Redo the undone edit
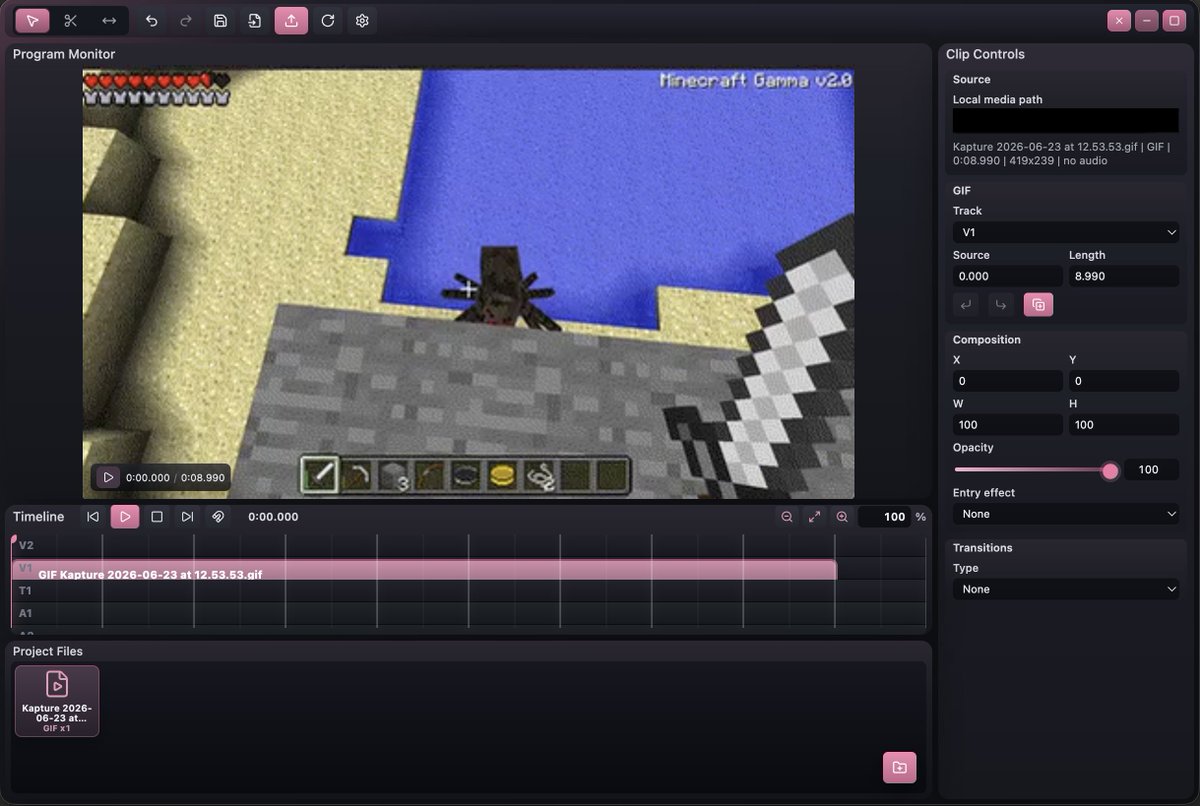 click(x=186, y=20)
